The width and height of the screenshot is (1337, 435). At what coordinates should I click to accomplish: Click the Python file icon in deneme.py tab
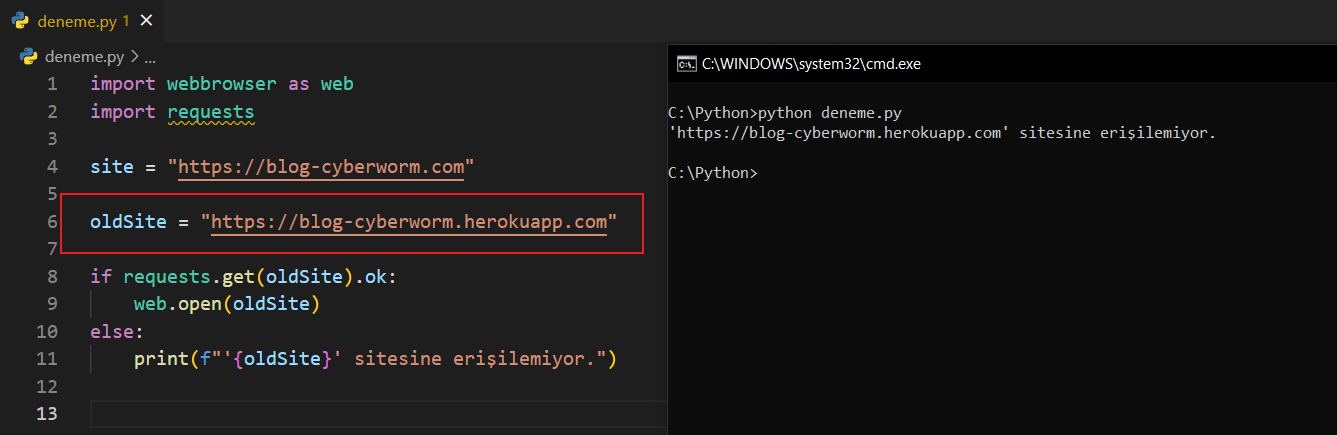(20, 20)
